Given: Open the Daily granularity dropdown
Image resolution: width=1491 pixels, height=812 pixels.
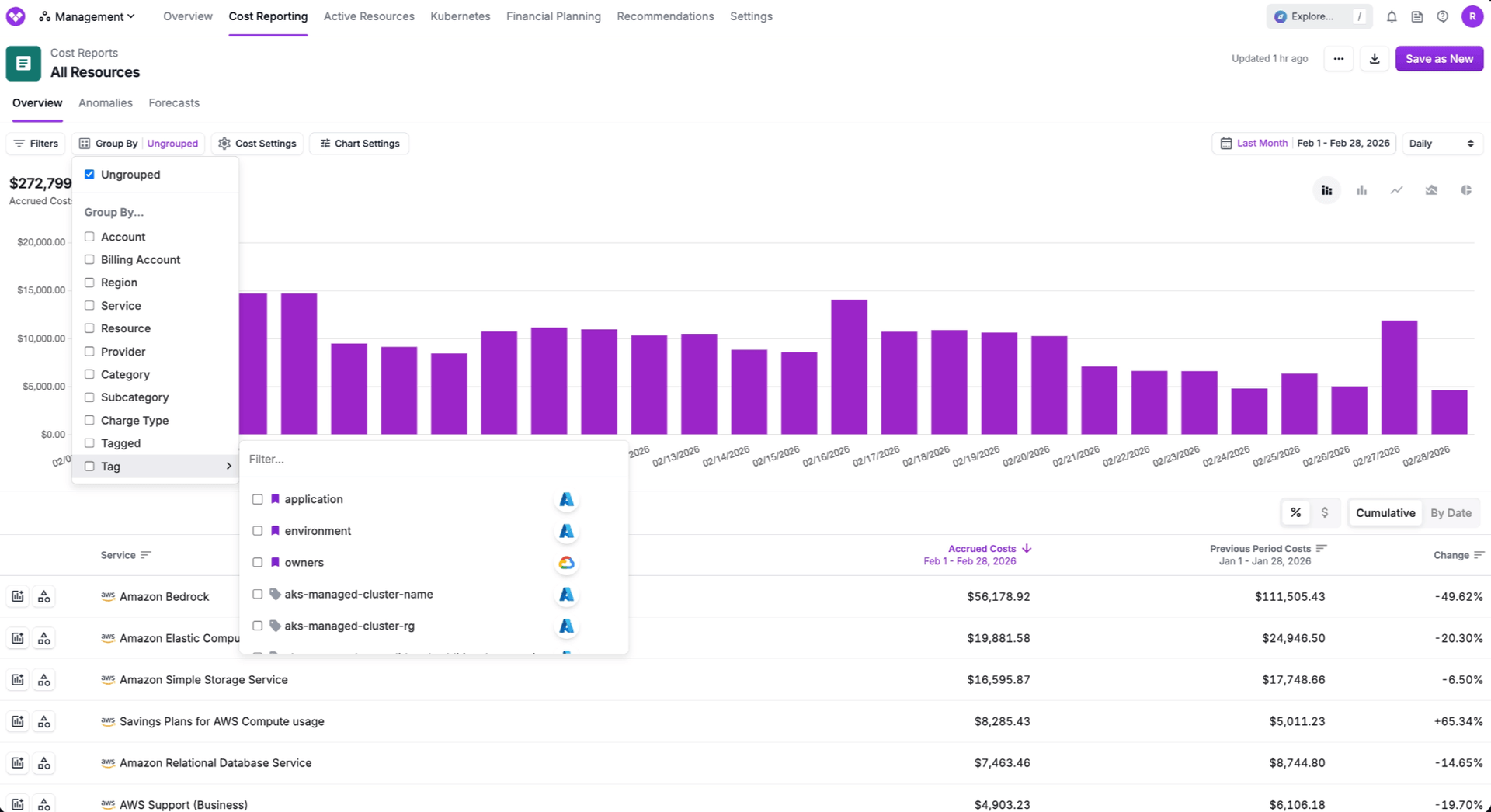Looking at the screenshot, I should [x=1441, y=144].
